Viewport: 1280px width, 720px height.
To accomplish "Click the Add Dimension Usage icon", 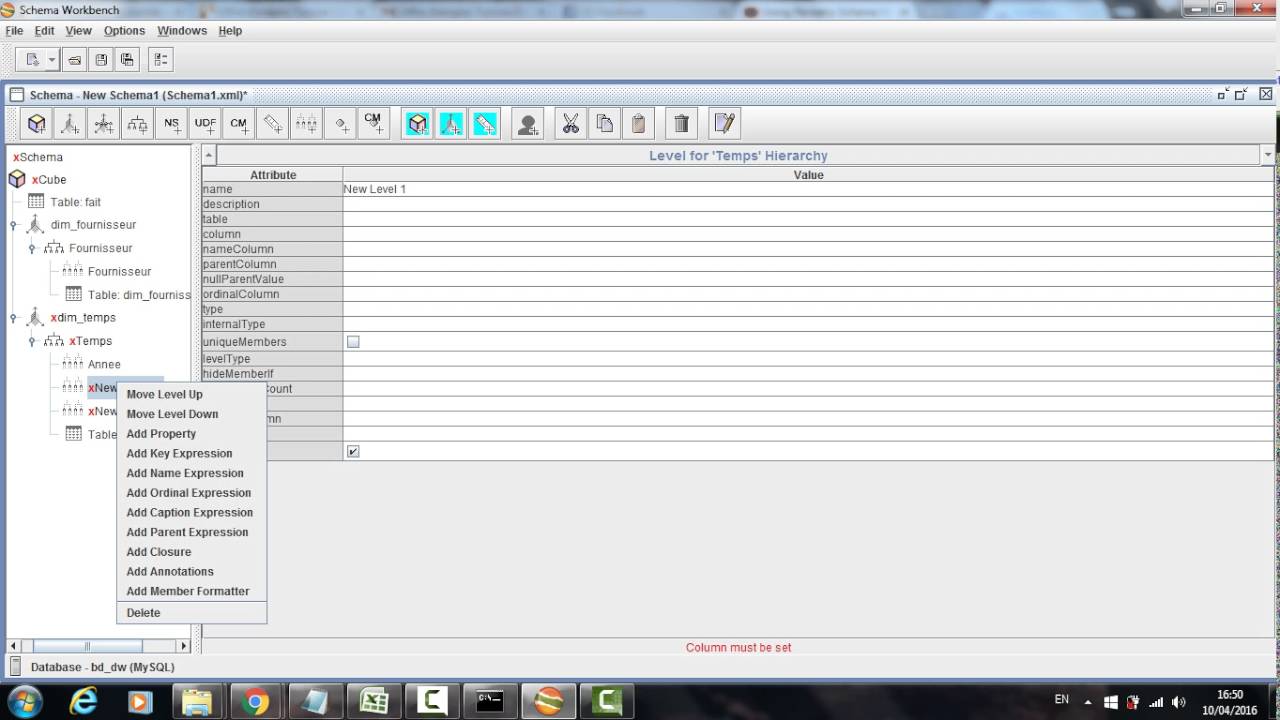I will 104,124.
